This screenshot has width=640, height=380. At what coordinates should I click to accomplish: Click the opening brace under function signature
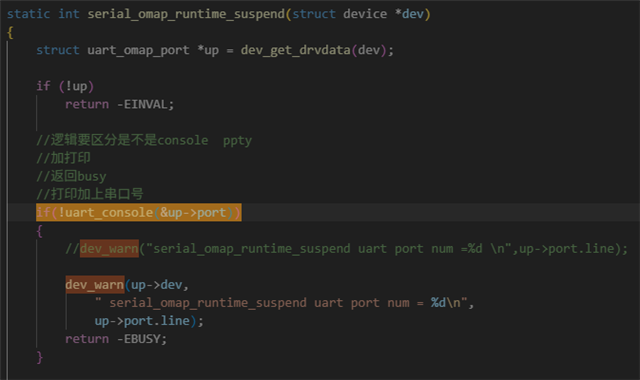pyautogui.click(x=10, y=32)
